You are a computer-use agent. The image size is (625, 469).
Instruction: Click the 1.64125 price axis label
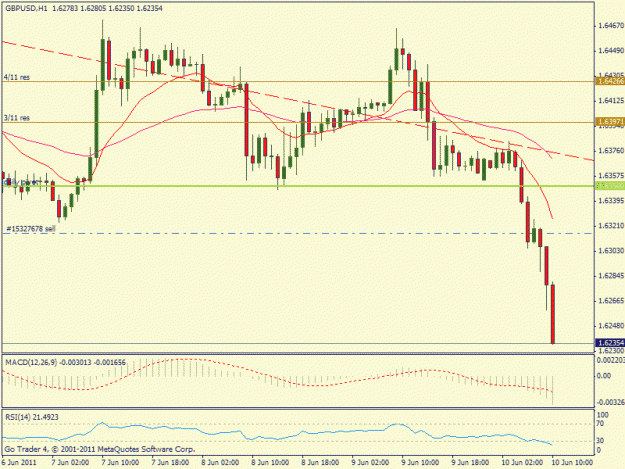pyautogui.click(x=611, y=101)
